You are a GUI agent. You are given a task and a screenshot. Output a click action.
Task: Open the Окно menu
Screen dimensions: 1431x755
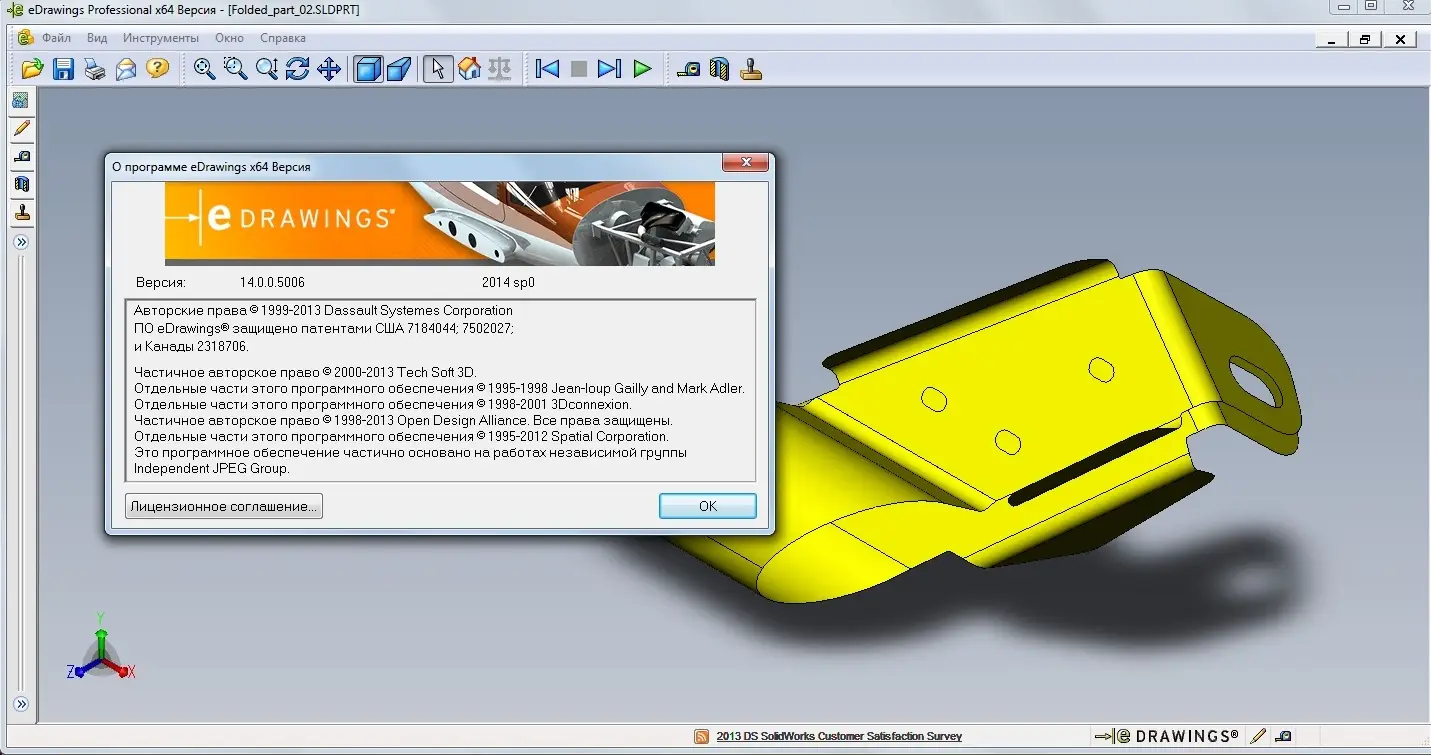click(x=229, y=38)
